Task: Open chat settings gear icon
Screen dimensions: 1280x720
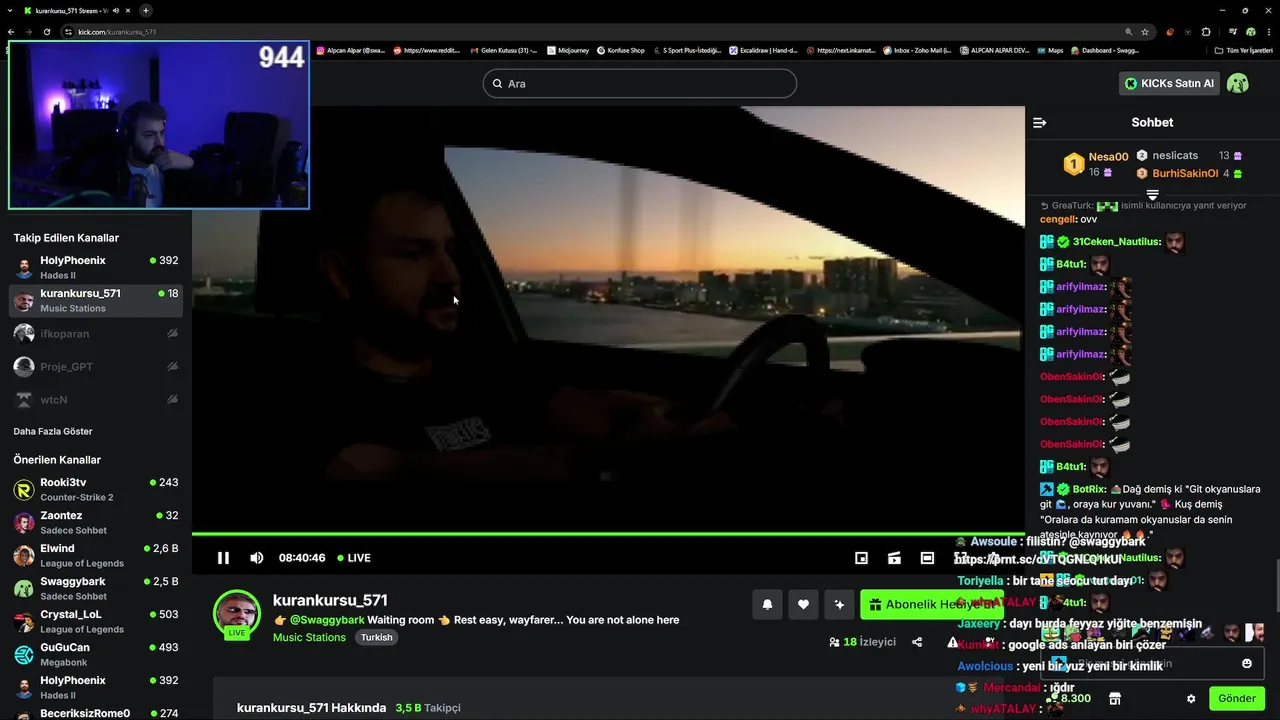Action: click(1191, 699)
